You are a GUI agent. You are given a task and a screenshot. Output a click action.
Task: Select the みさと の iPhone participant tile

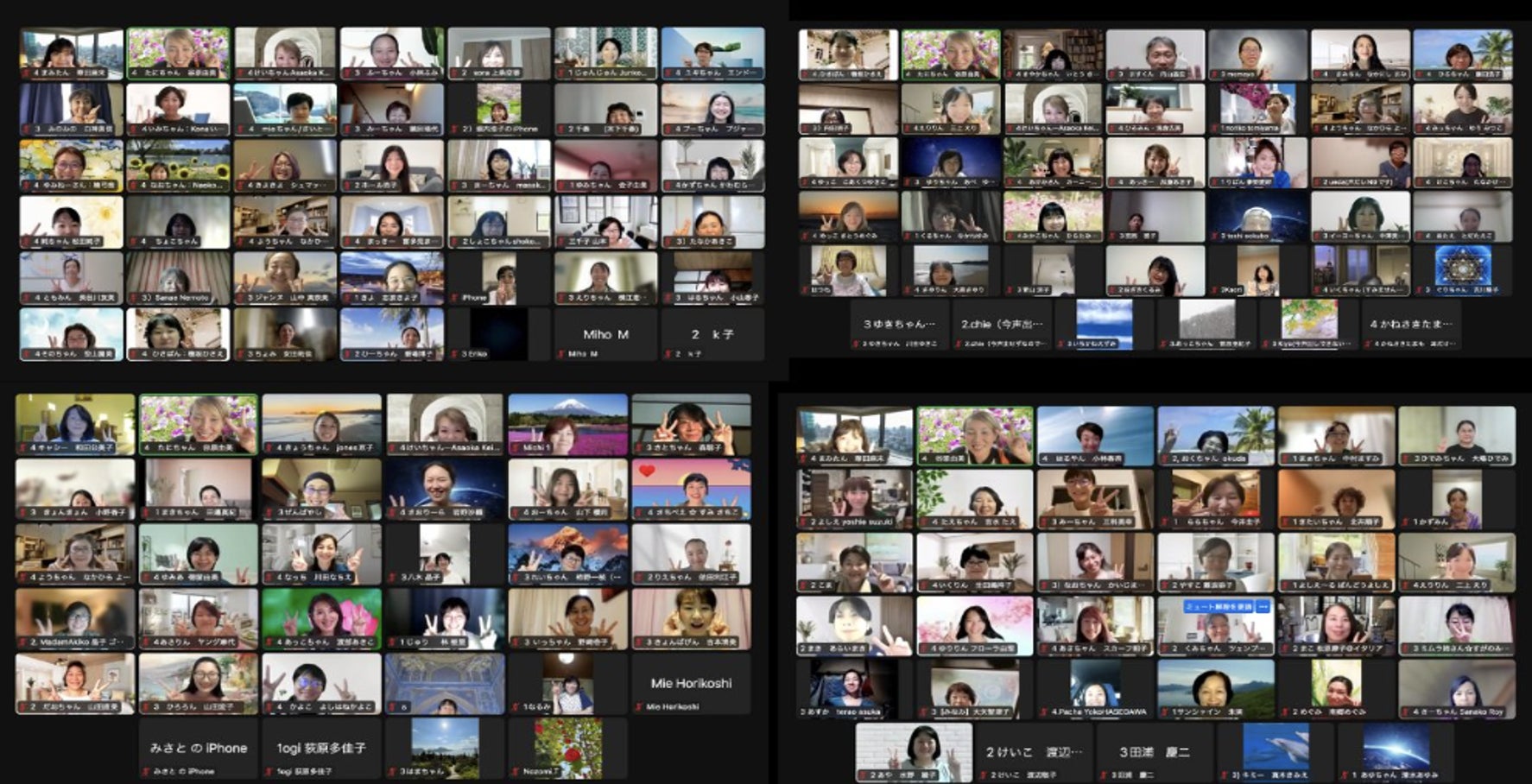tap(198, 748)
